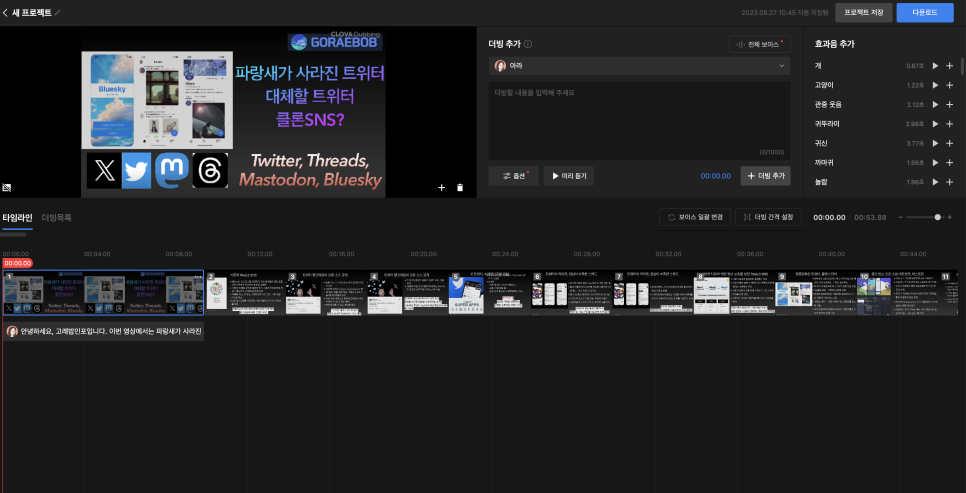This screenshot has height=493, width=966.
Task: Play the 고양이 sound effect
Action: click(935, 85)
